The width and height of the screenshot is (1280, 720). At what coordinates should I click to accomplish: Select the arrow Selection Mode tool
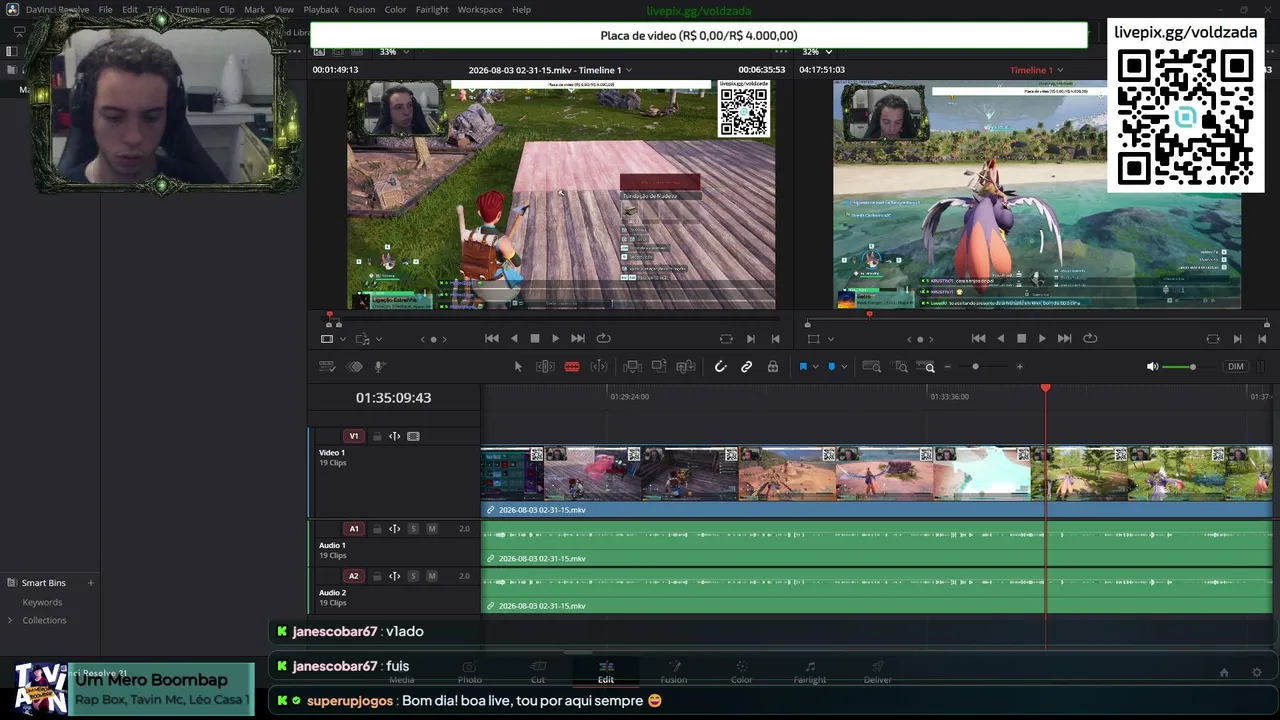518,367
